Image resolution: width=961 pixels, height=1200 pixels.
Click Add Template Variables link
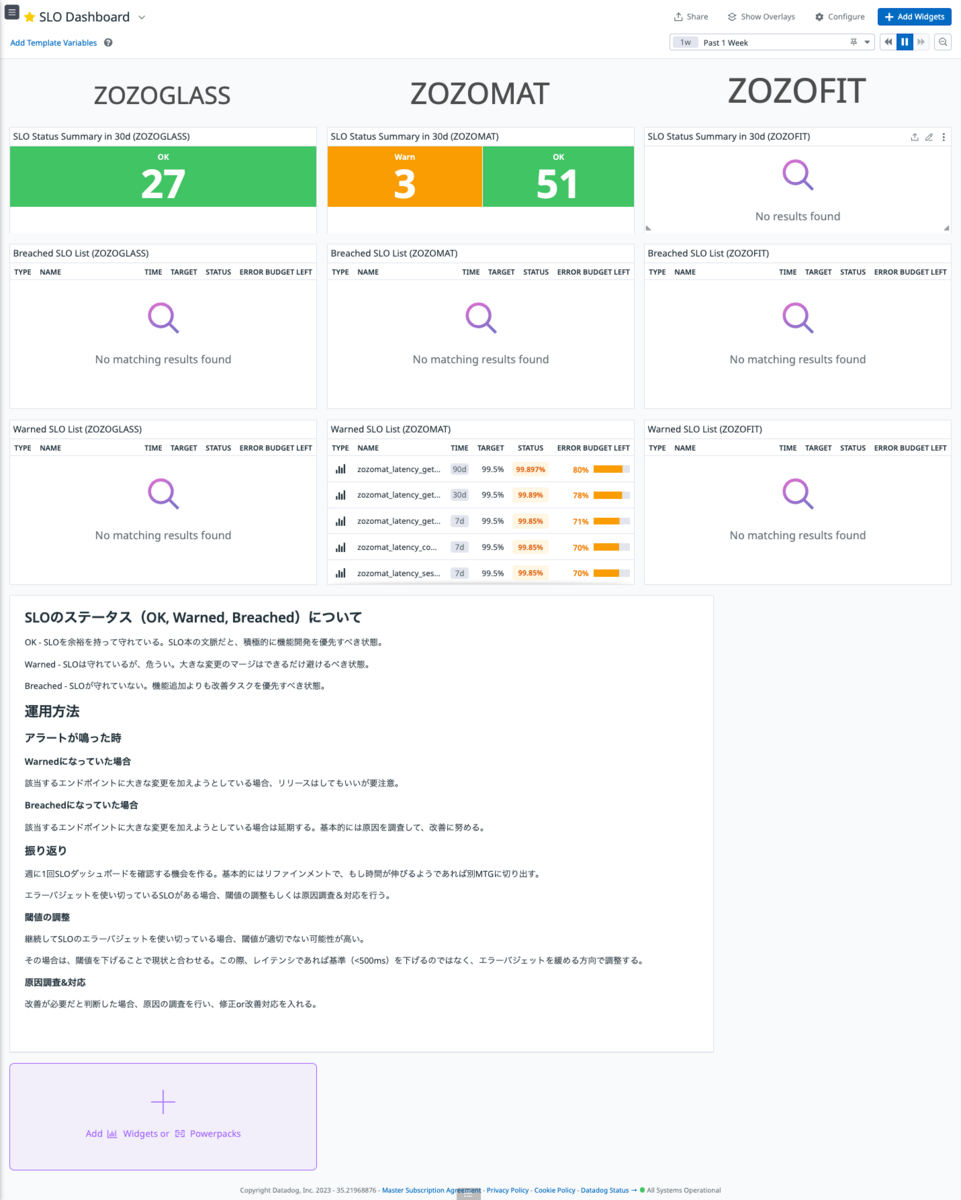(x=54, y=43)
